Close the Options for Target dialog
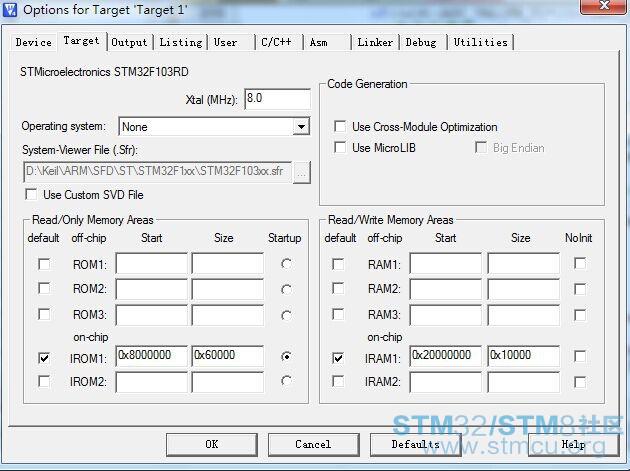Screen dimensions: 630x471 point(604,6)
